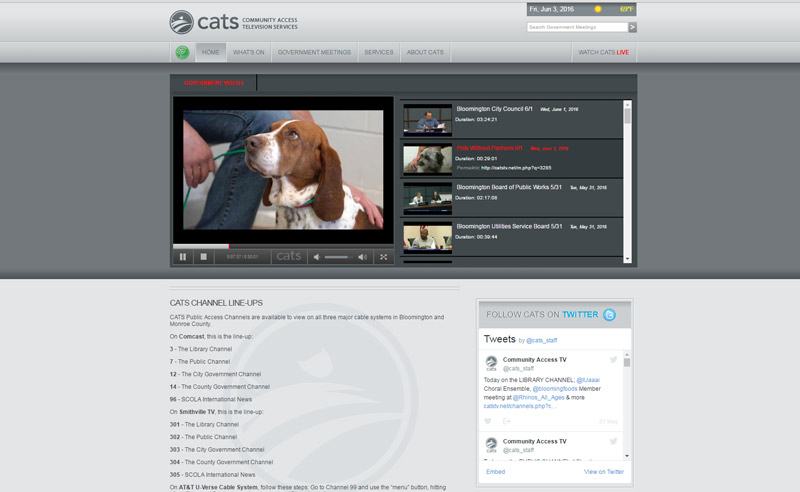Screen dimensions: 800x492
Task: Open catstv.net/channels.php link in tweet
Action: pos(520,406)
